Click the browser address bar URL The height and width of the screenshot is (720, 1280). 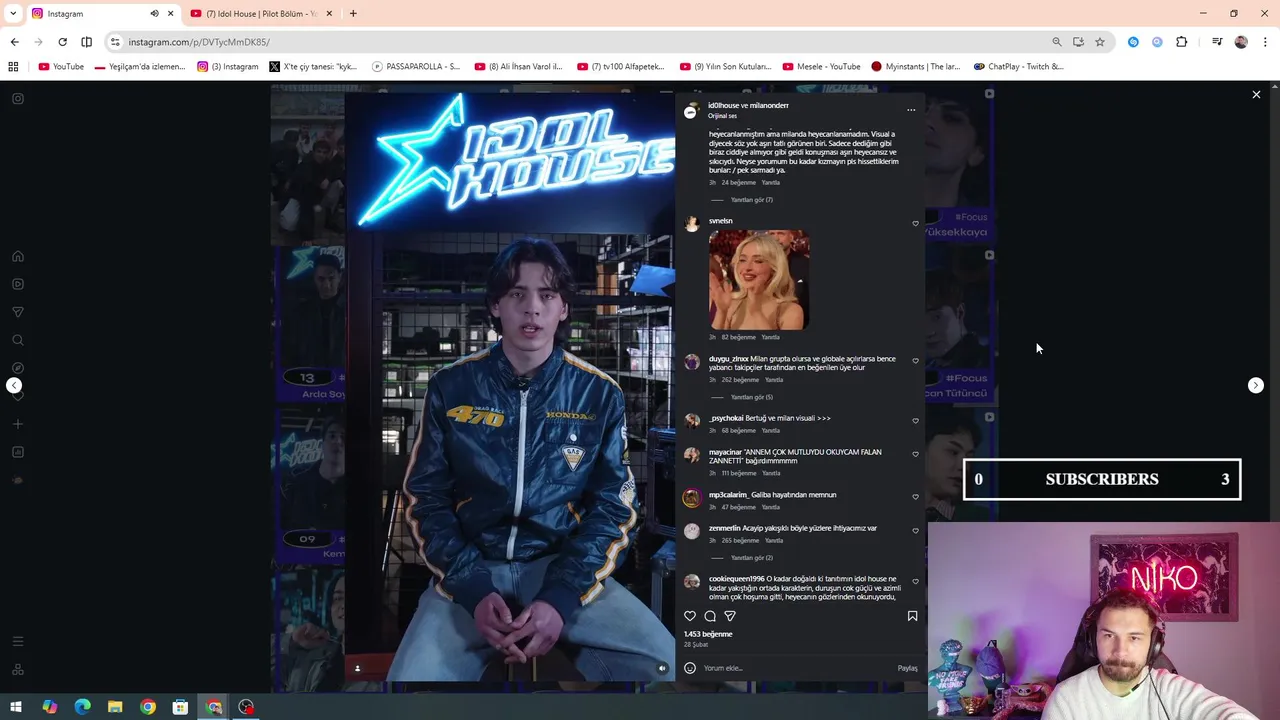click(x=199, y=42)
